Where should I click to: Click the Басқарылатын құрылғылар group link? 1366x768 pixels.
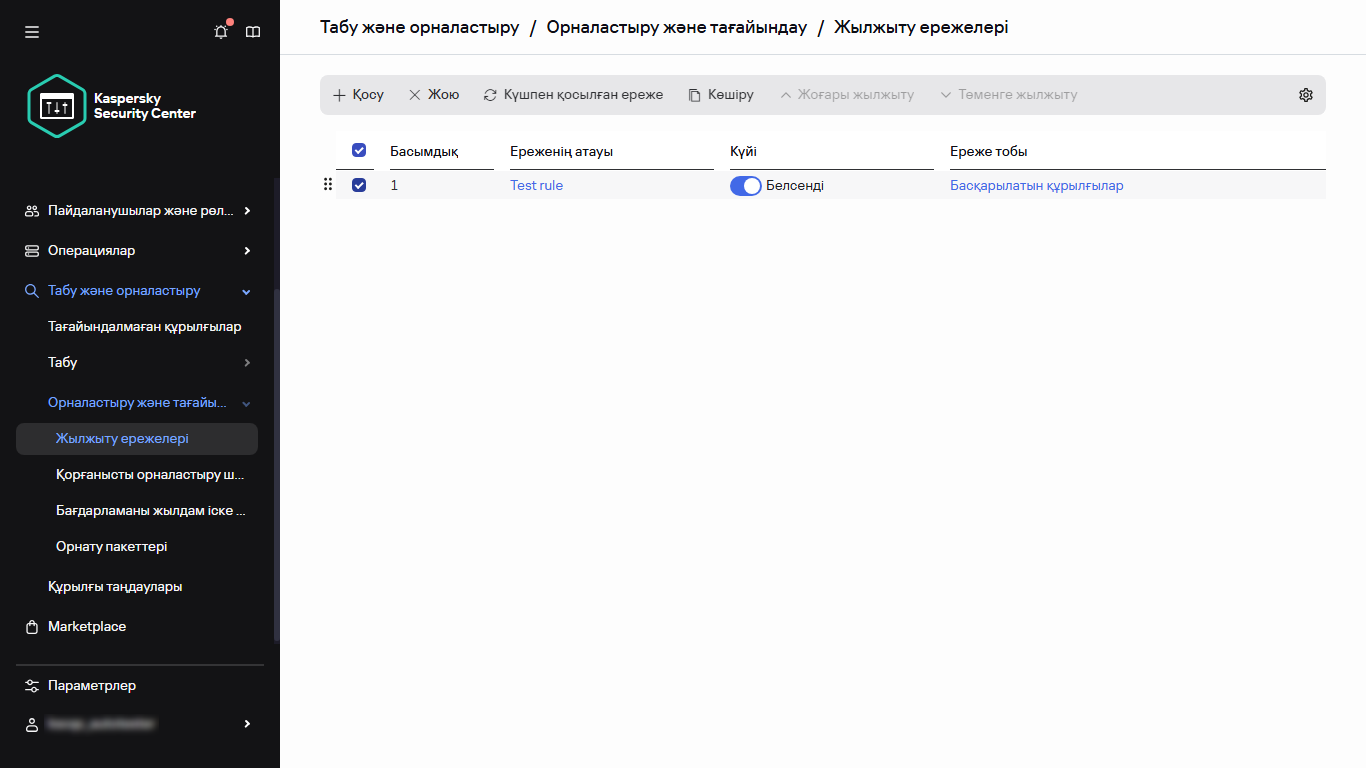[1036, 185]
